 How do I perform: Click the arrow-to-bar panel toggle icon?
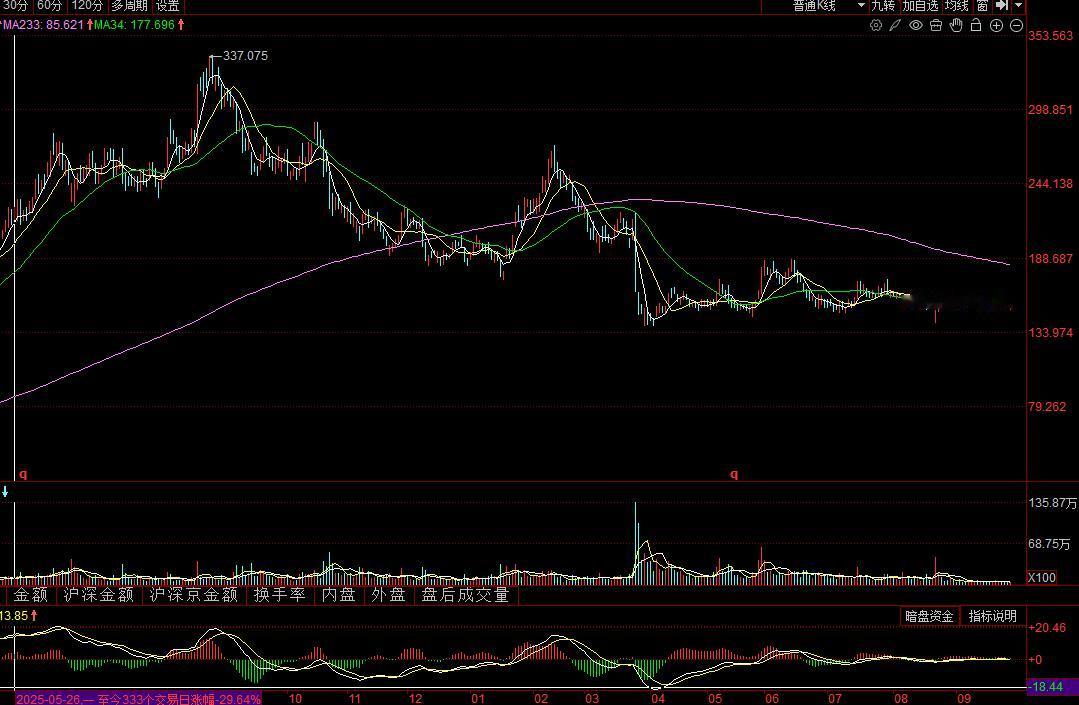(1002, 6)
